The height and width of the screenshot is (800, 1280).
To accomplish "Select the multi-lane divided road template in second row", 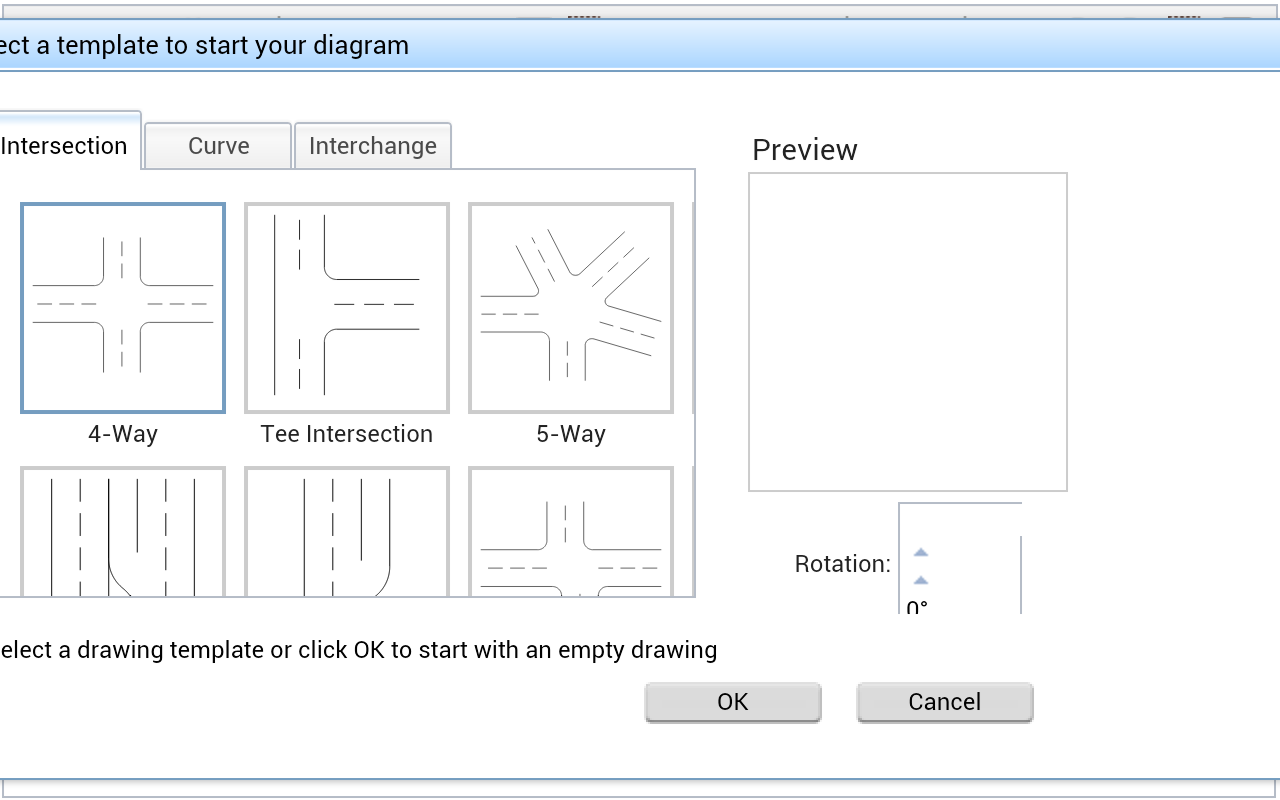I will click(123, 531).
